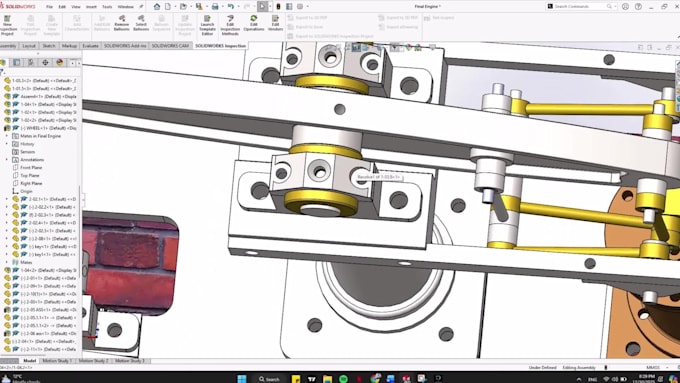Click the New document icon
The image size is (680, 383).
168,7
